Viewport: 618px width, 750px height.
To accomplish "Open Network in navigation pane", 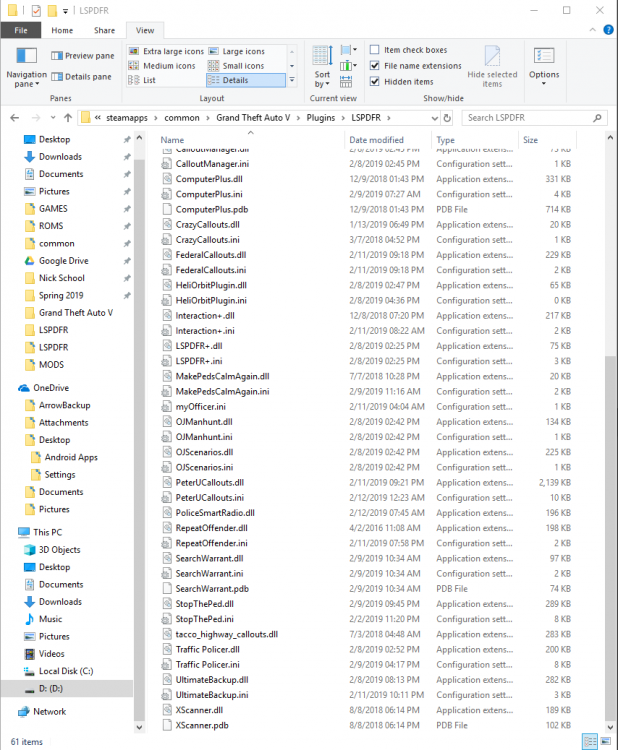I will (x=49, y=712).
